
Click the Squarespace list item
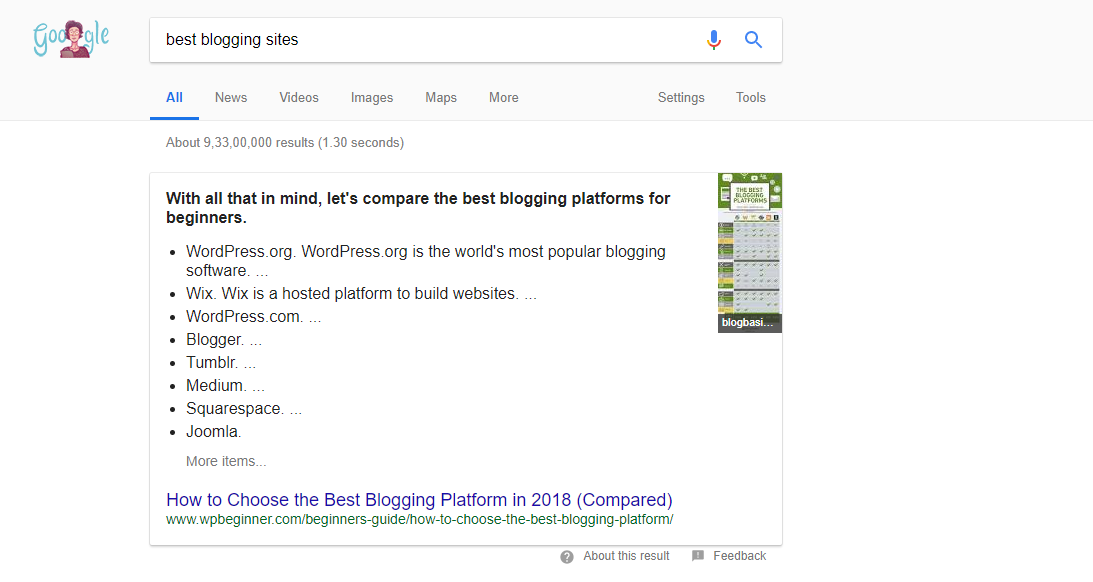pyautogui.click(x=244, y=408)
